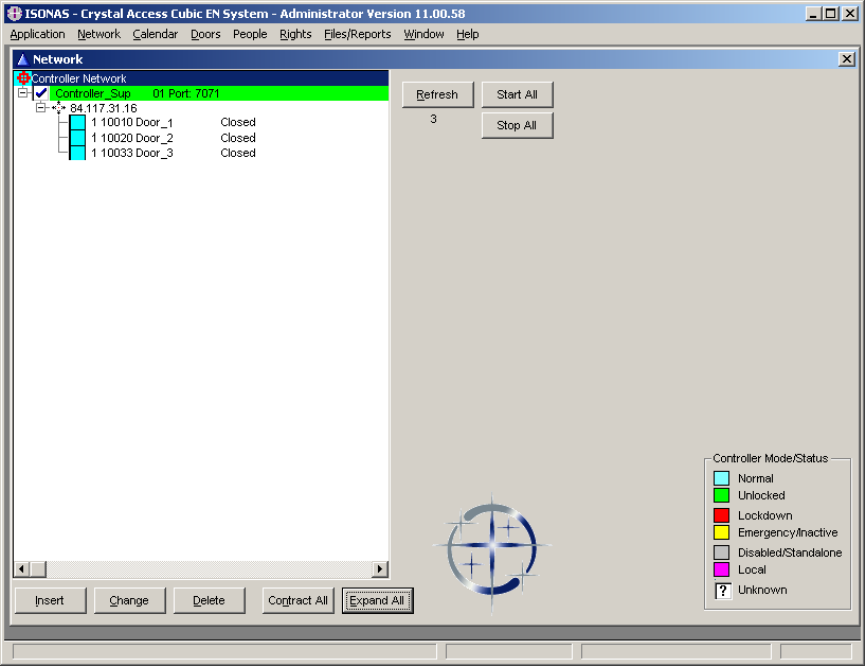Click the Disabled/Standalone gray legend swatch
This screenshot has width=865, height=666.
[722, 552]
